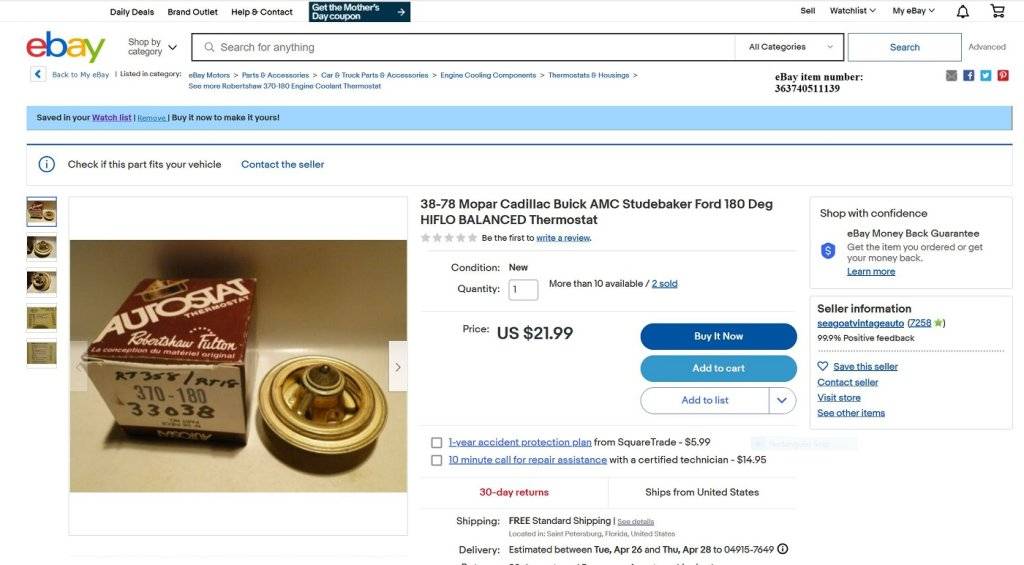Screen dimensions: 1024x565
Task: Expand the Add to list arrow
Action: 782,400
